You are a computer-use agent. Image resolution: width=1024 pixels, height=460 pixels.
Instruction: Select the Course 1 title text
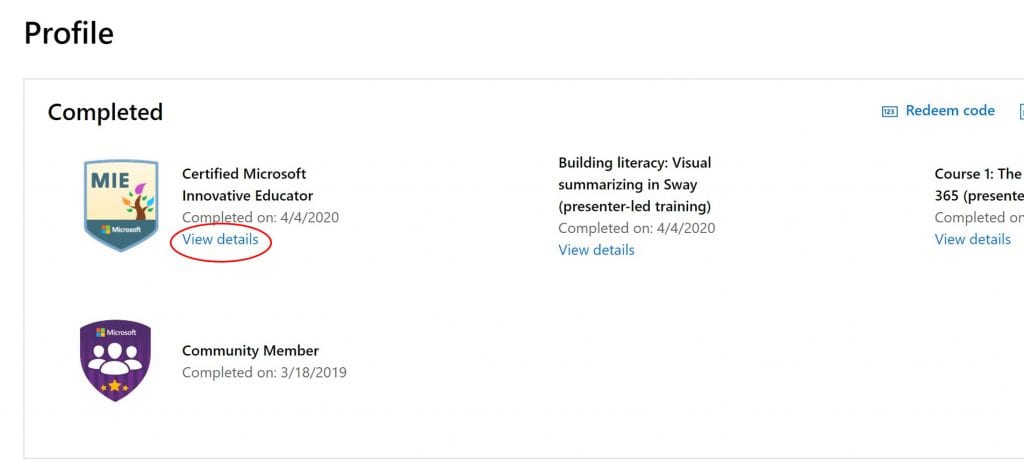tap(979, 184)
